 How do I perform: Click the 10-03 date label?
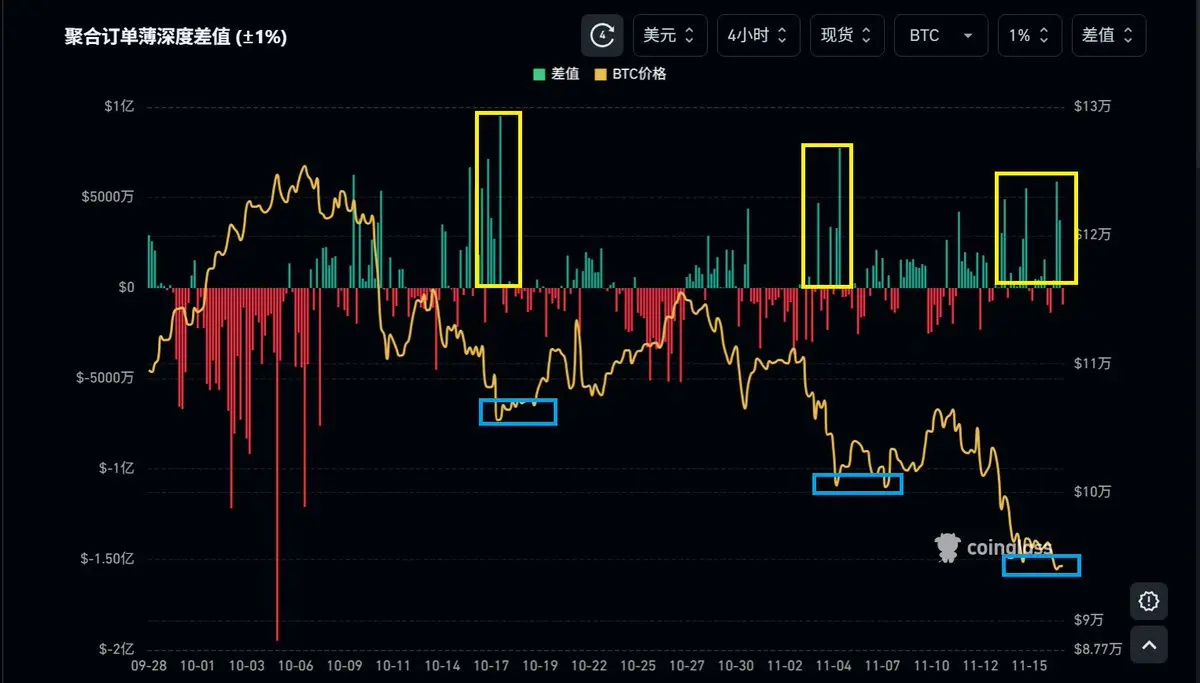(247, 665)
